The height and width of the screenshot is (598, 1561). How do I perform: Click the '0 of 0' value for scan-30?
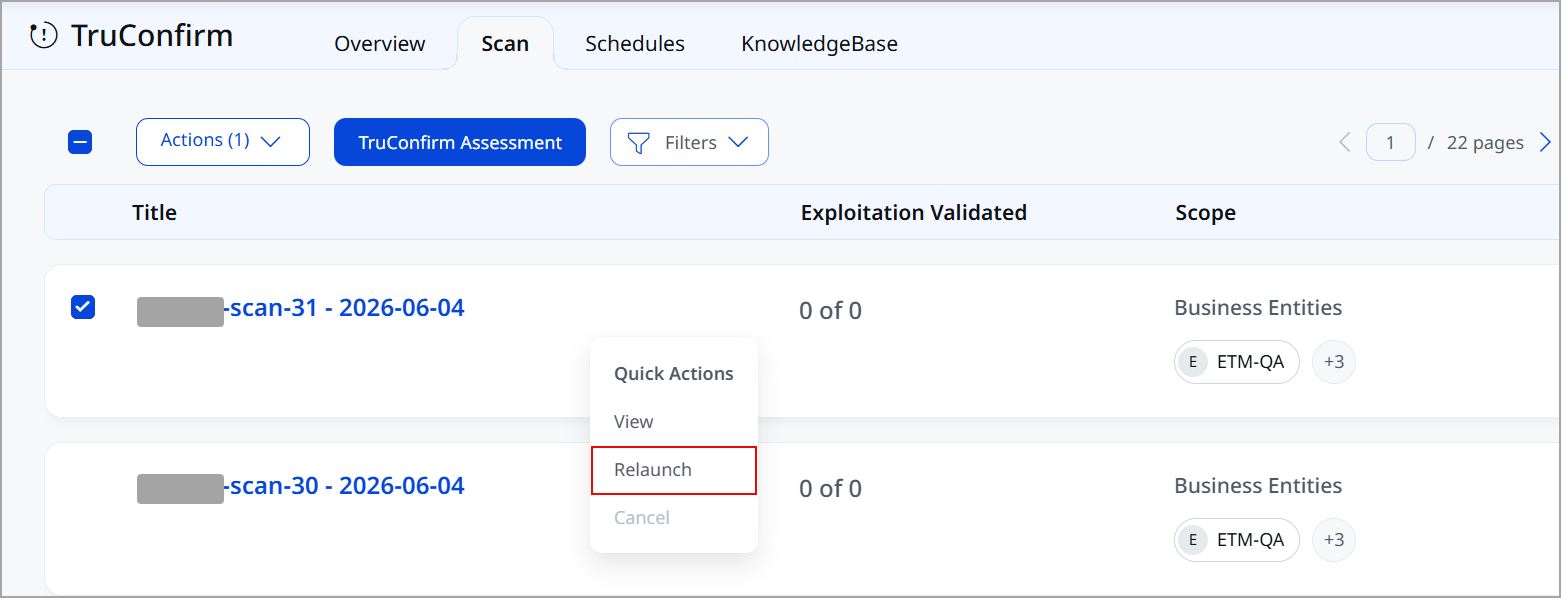tap(831, 489)
